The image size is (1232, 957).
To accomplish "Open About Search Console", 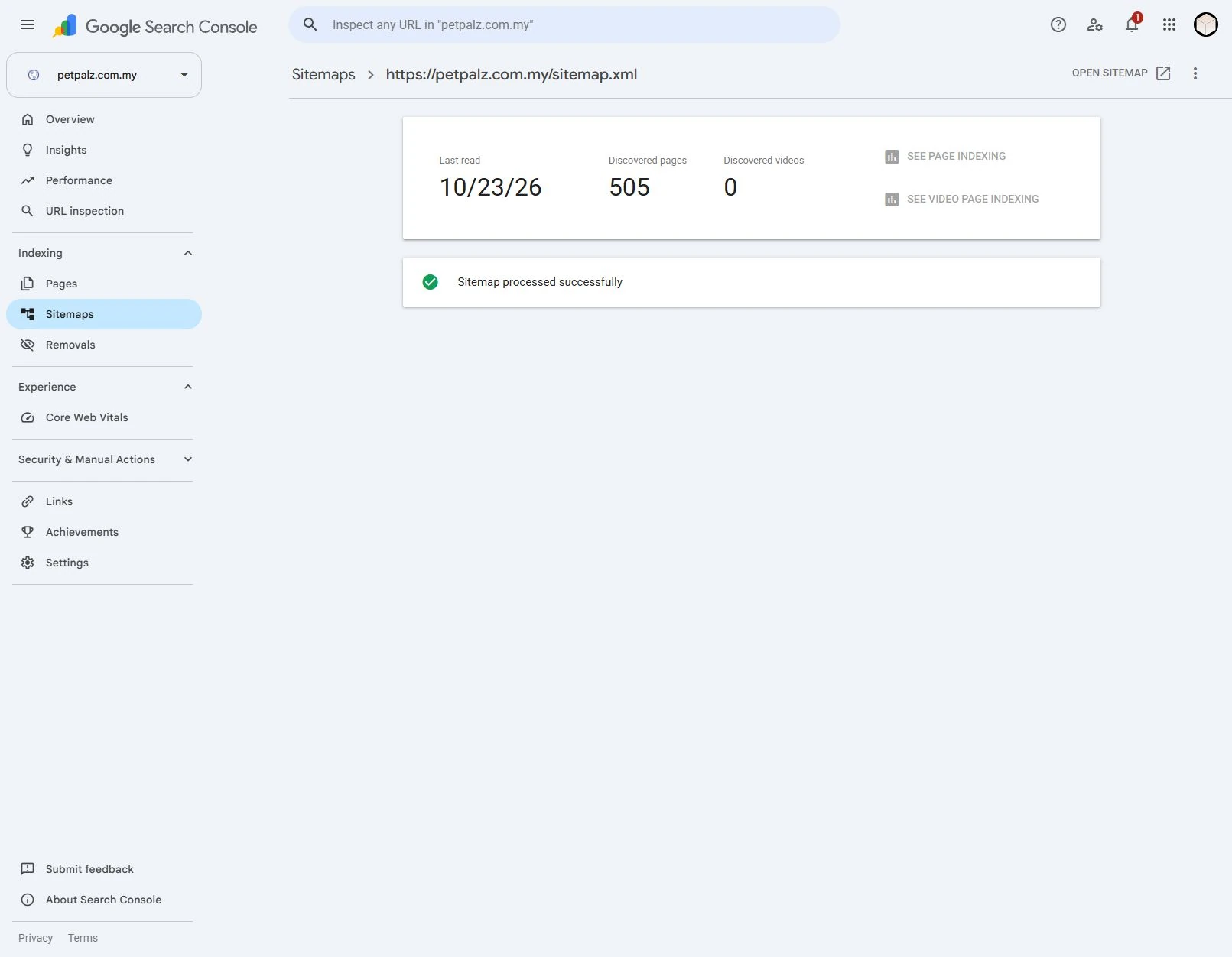I will [104, 900].
